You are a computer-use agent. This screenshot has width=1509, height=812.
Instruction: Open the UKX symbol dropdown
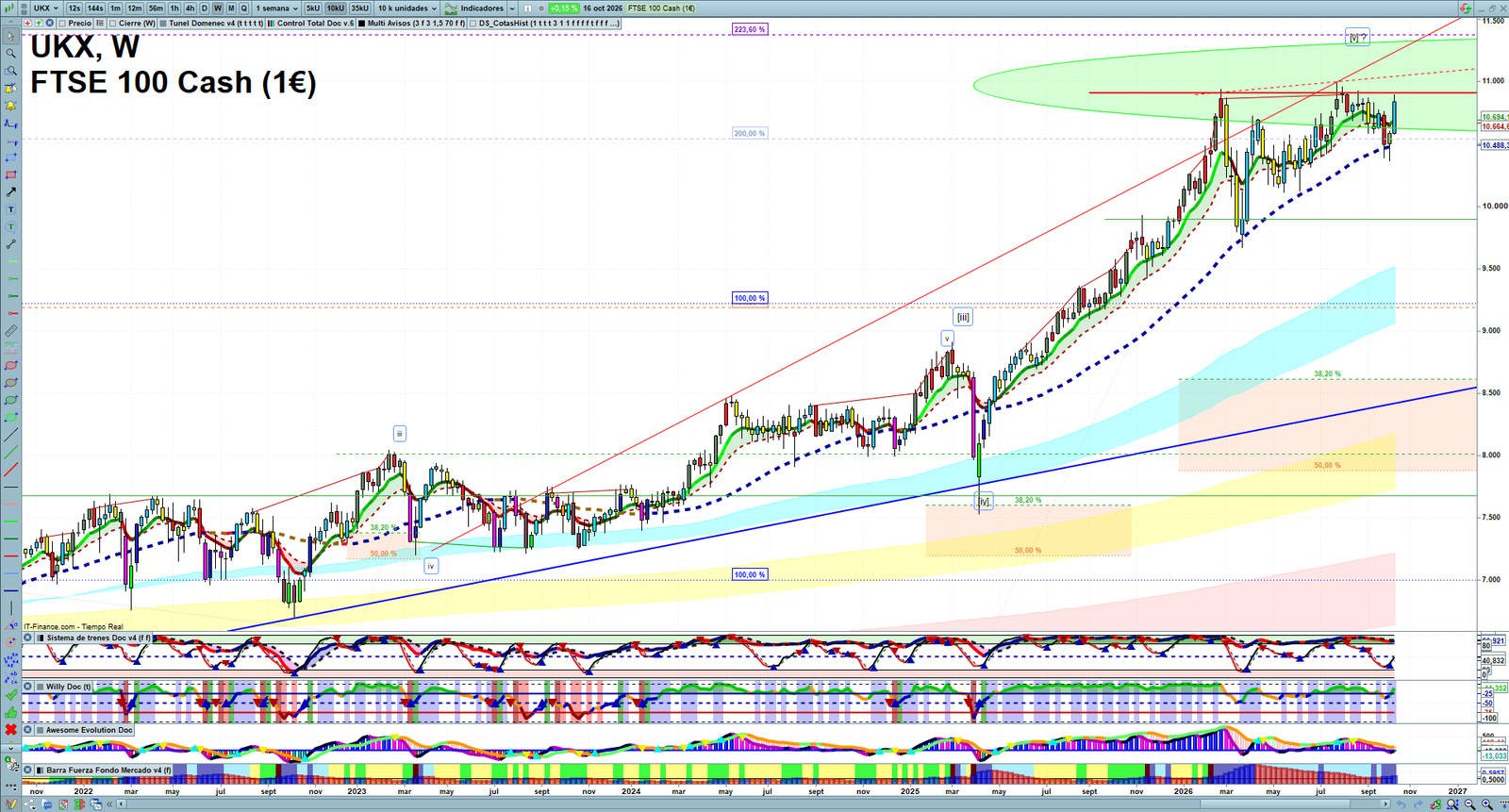point(45,8)
